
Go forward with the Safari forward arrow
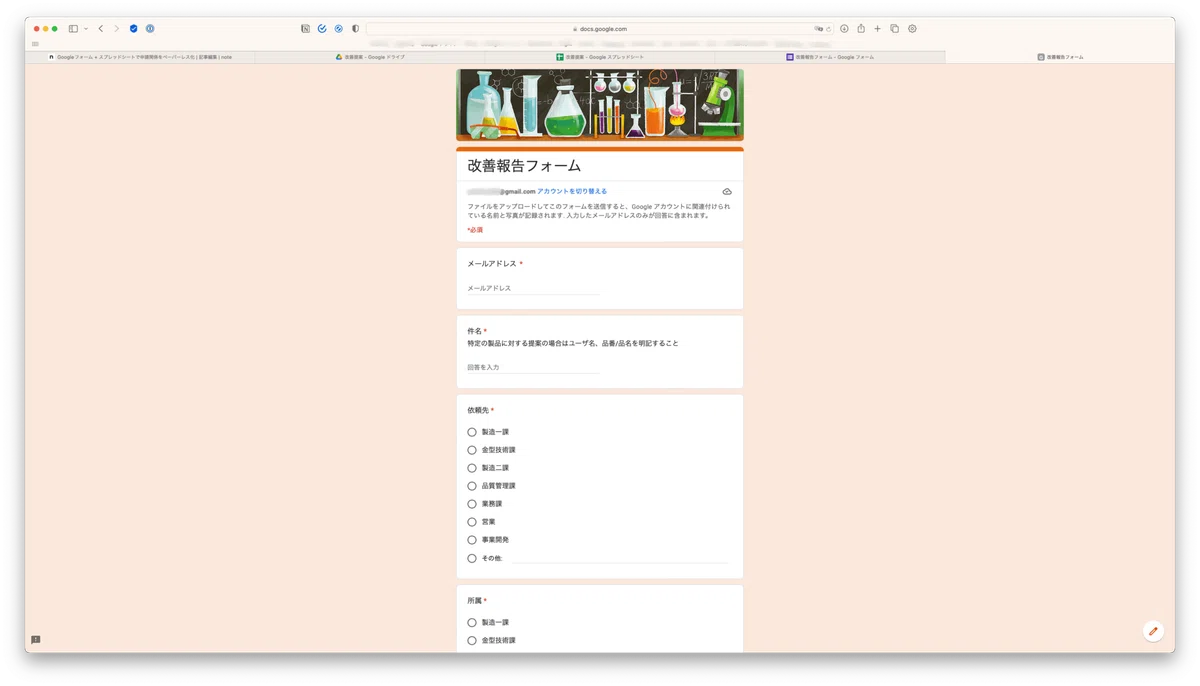click(x=116, y=29)
